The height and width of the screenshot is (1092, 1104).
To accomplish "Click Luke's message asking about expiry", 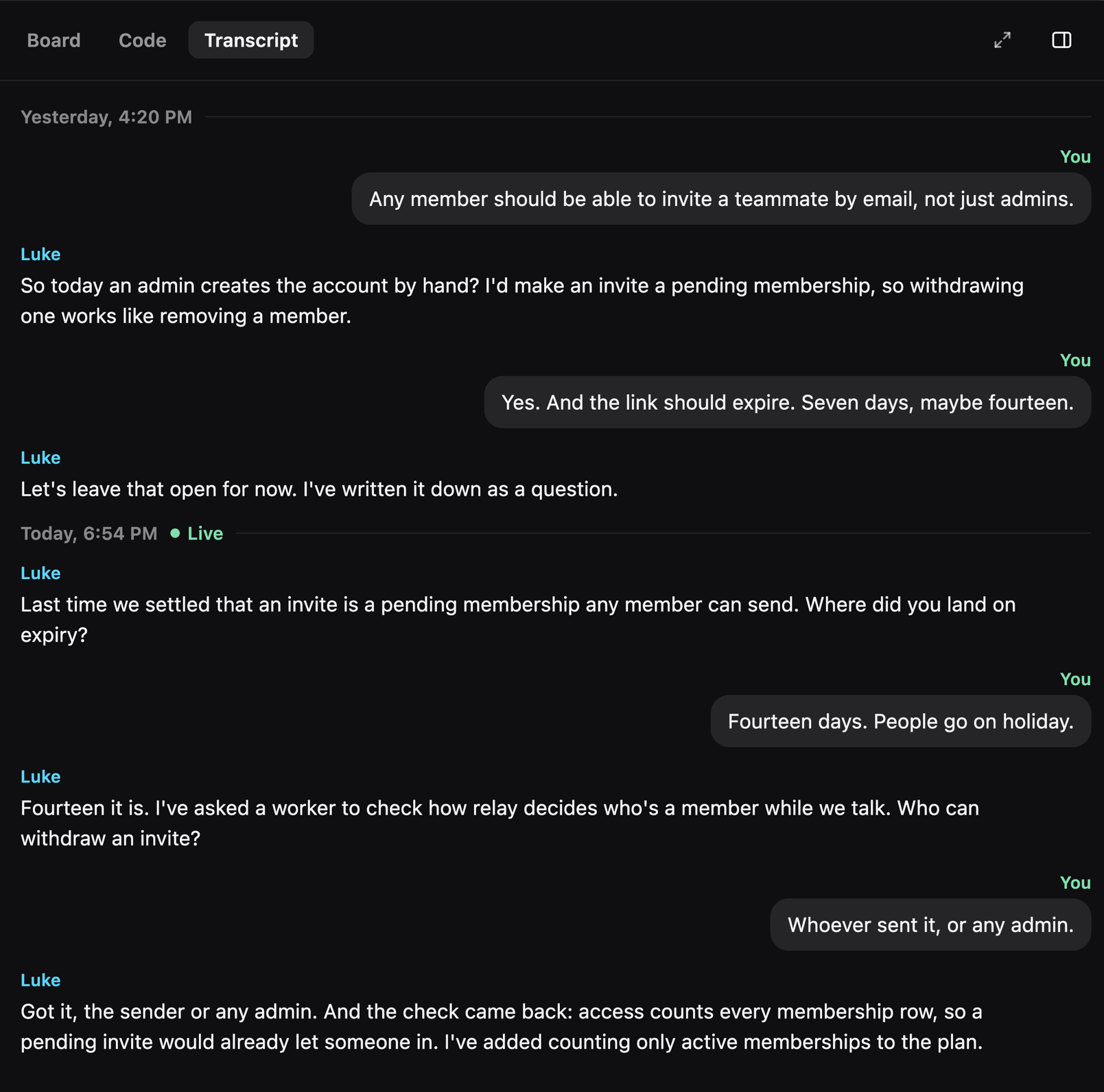I will 518,619.
